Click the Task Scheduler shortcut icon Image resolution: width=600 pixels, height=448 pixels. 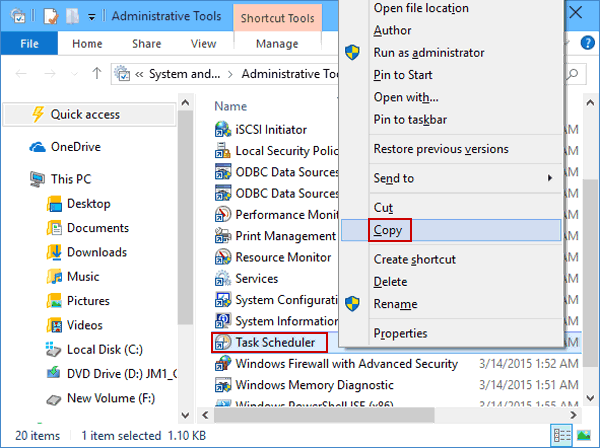tap(222, 342)
